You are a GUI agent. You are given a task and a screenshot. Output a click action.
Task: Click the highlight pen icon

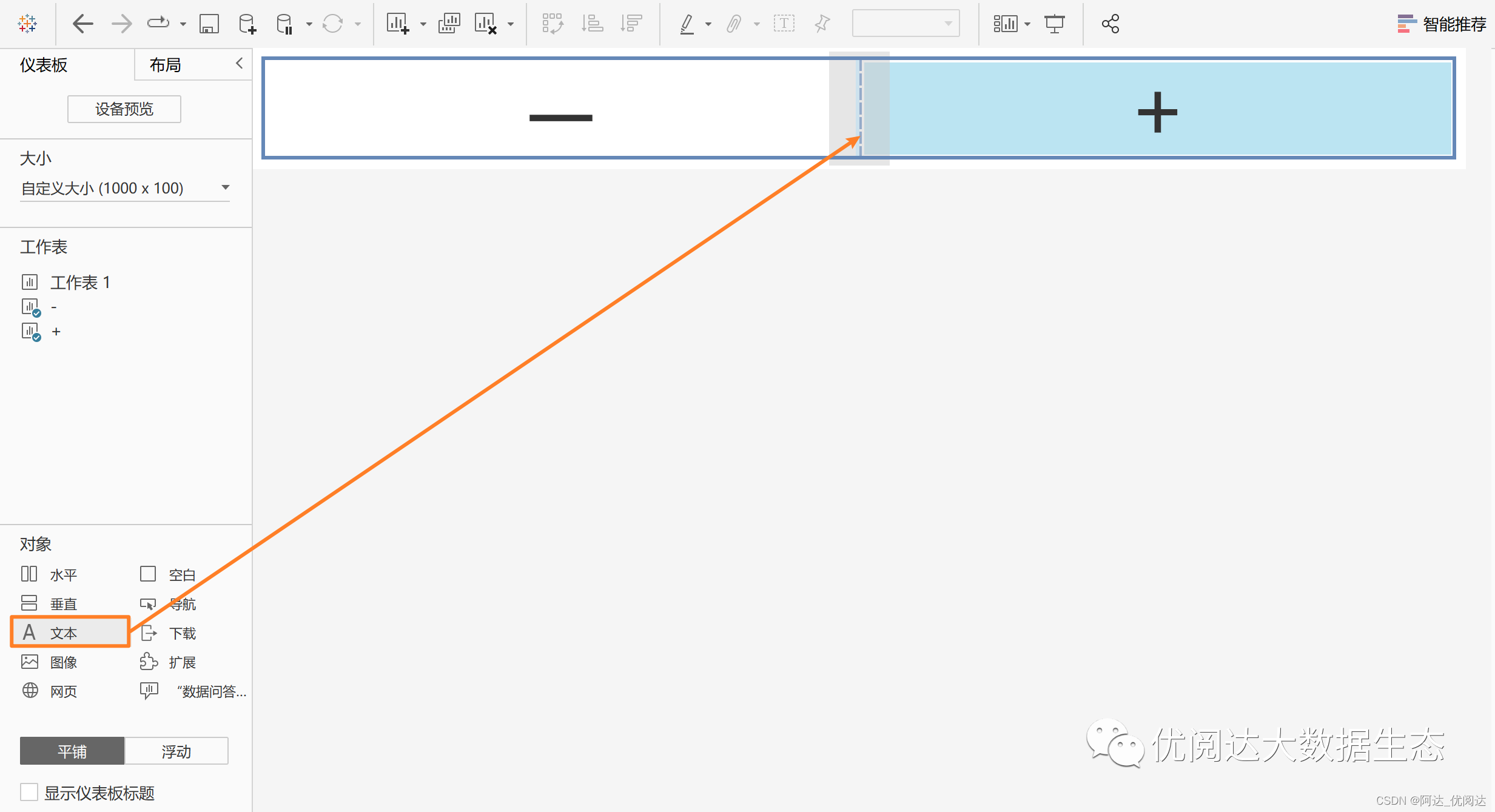687,24
